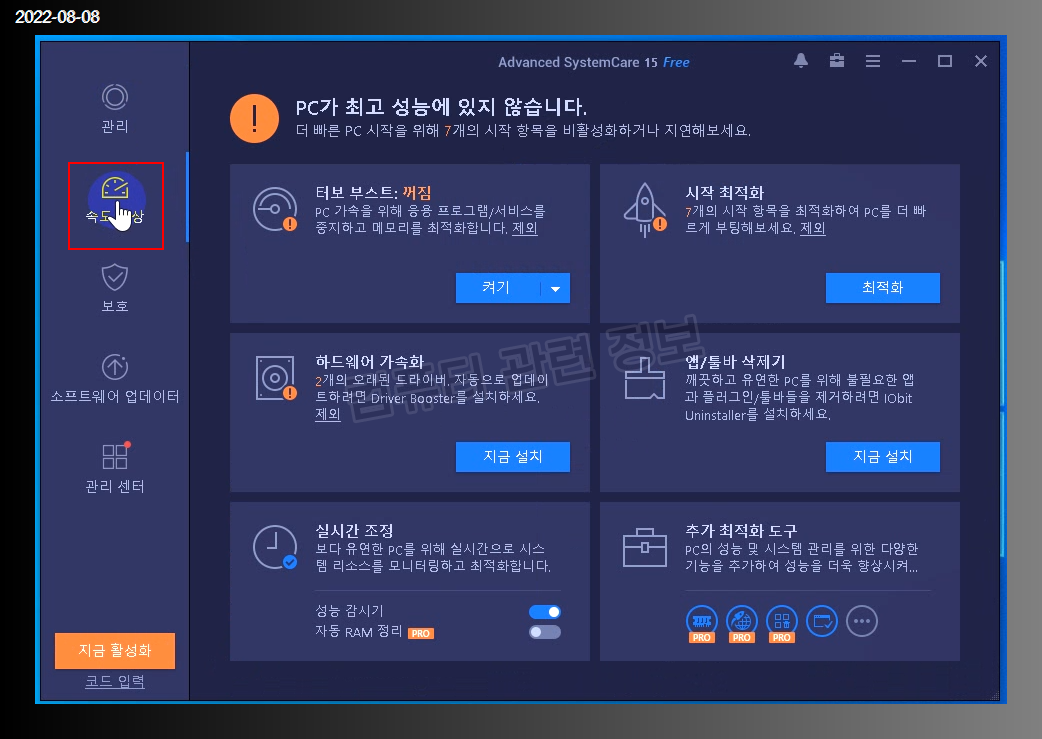Turn on Turbo Boost with 켜기 button
The image size is (1042, 739).
(x=496, y=288)
